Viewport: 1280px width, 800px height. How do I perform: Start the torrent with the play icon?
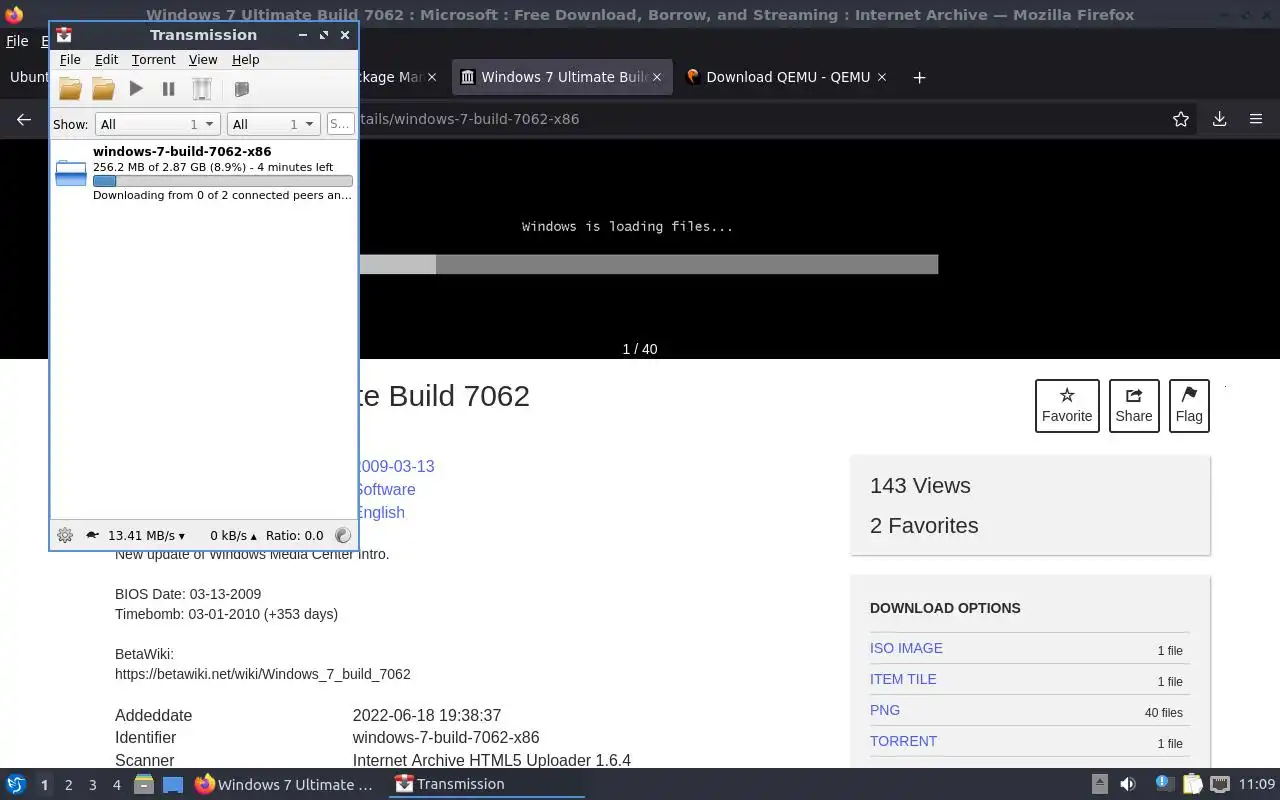pyautogui.click(x=136, y=89)
